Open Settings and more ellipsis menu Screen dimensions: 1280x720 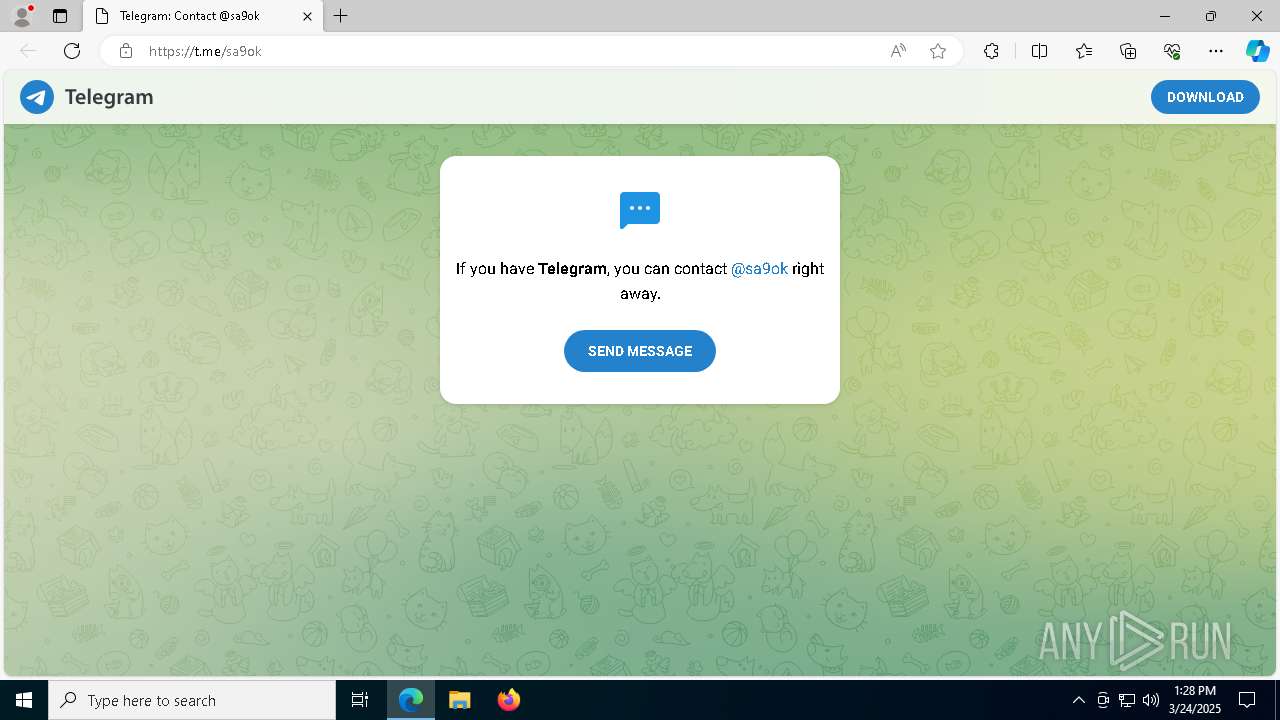click(1216, 51)
